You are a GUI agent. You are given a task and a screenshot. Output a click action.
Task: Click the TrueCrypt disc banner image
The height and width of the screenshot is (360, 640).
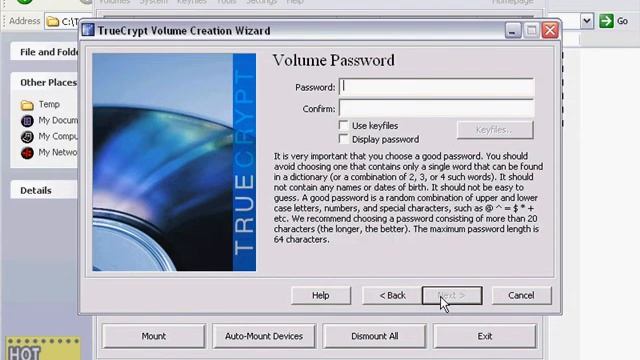(x=174, y=162)
